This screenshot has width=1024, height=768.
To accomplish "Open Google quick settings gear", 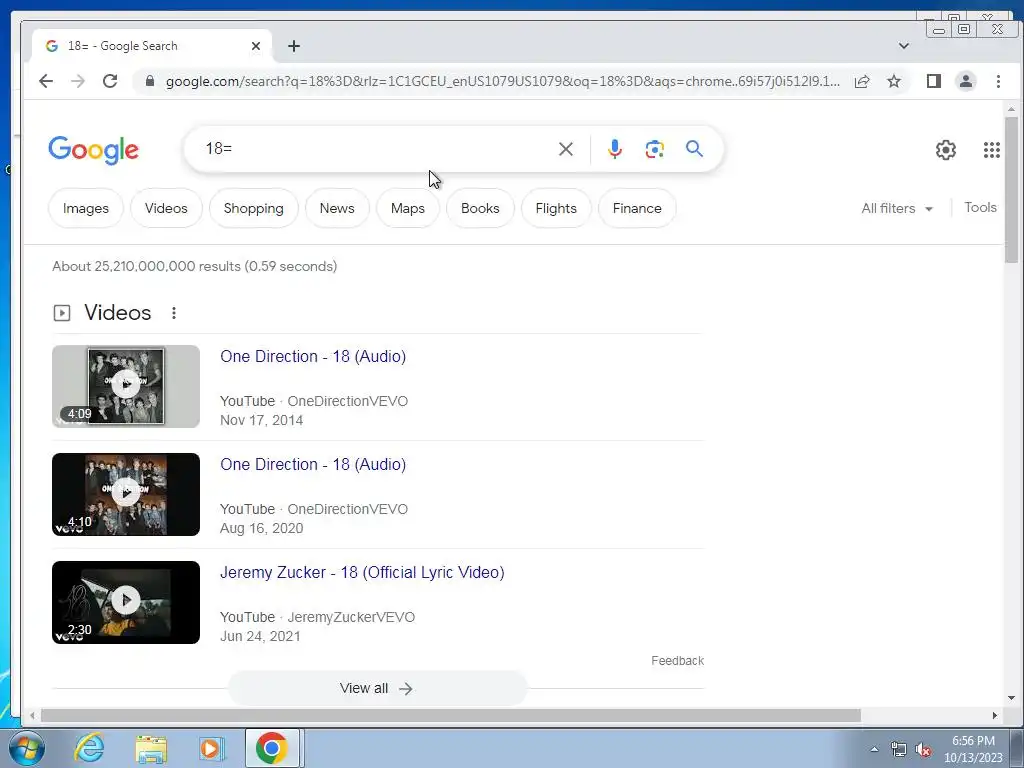I will pos(946,150).
